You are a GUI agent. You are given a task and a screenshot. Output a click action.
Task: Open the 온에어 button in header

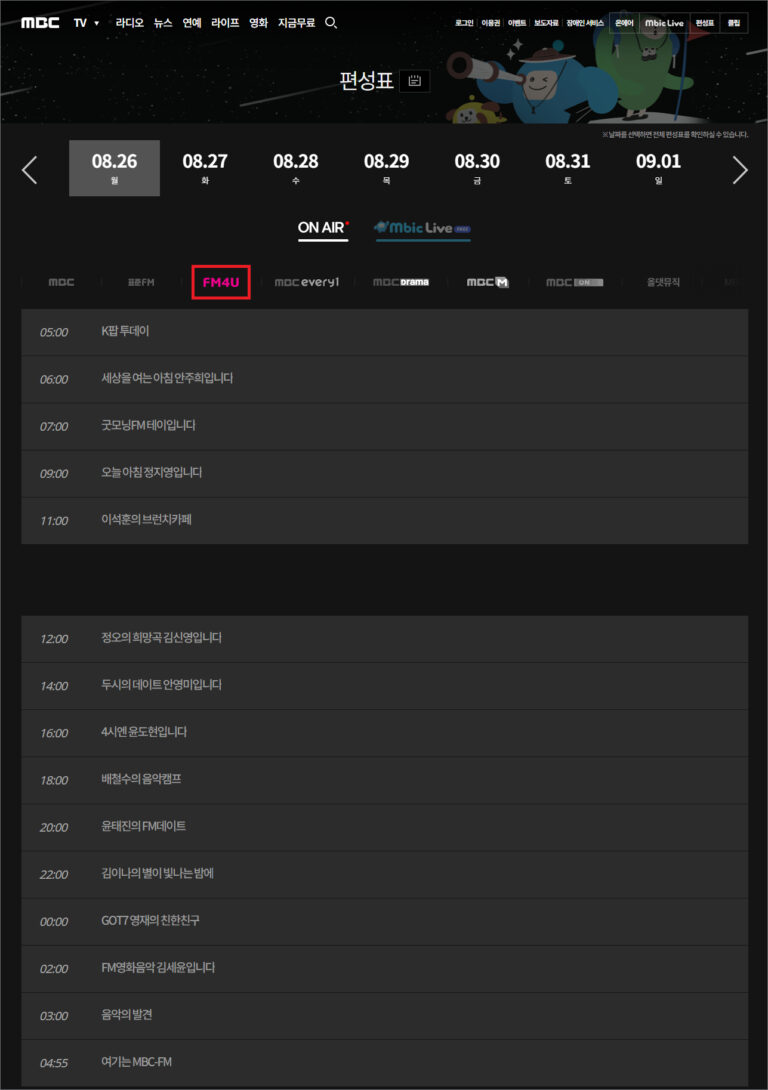pos(624,23)
